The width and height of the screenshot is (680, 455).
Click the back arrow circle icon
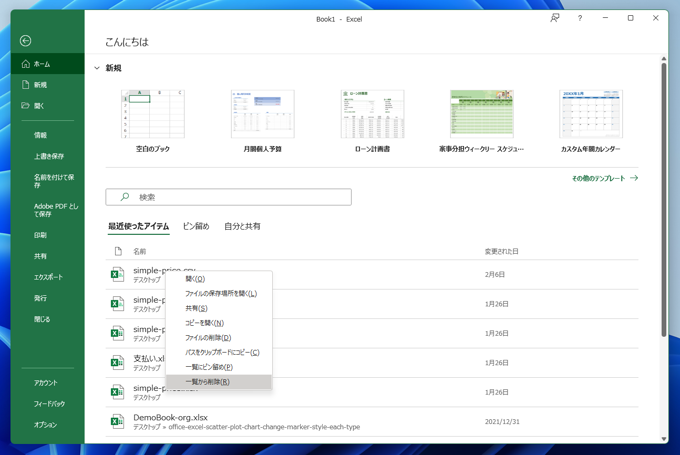[26, 41]
